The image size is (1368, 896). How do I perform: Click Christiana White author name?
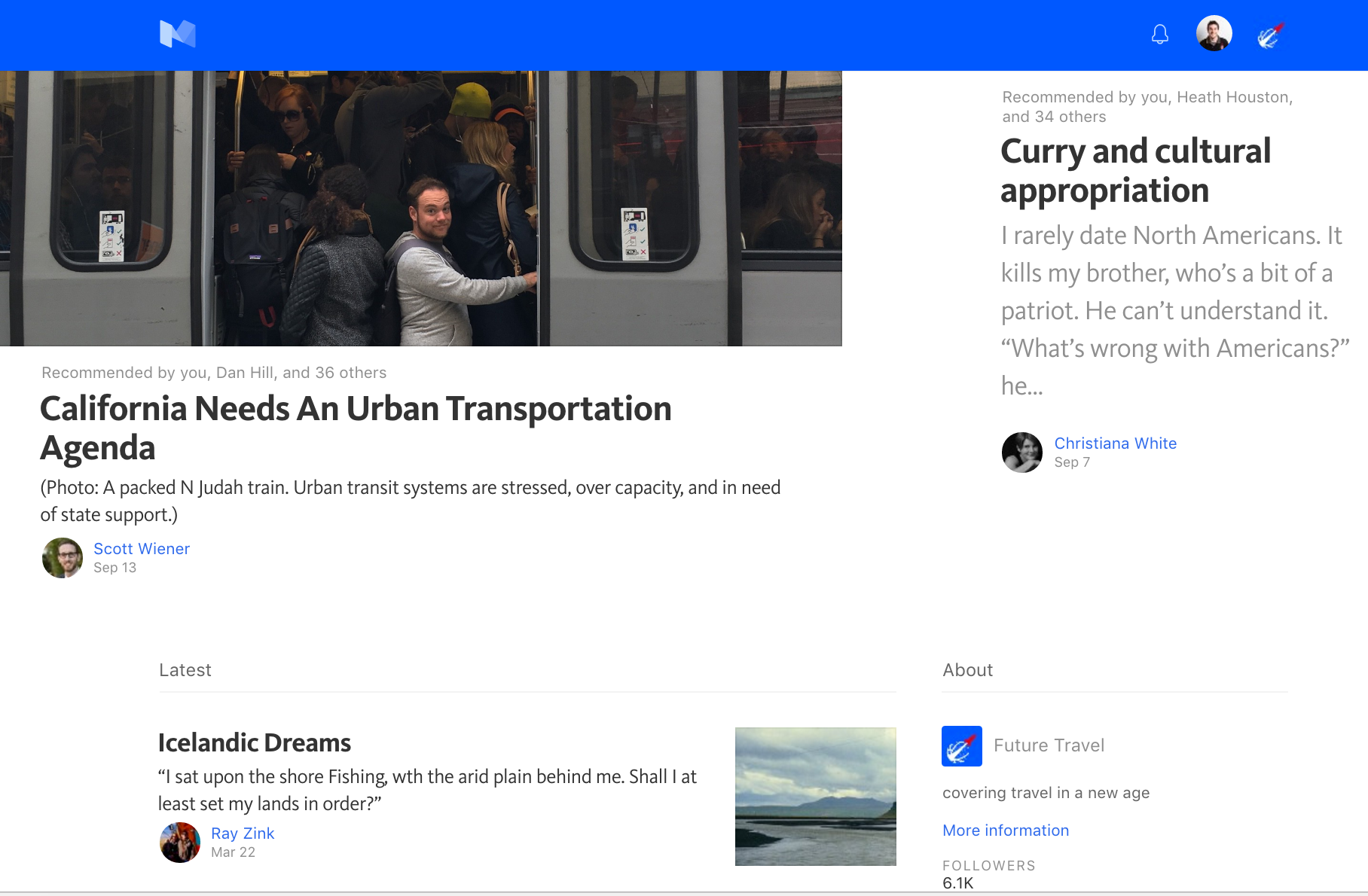click(1115, 443)
